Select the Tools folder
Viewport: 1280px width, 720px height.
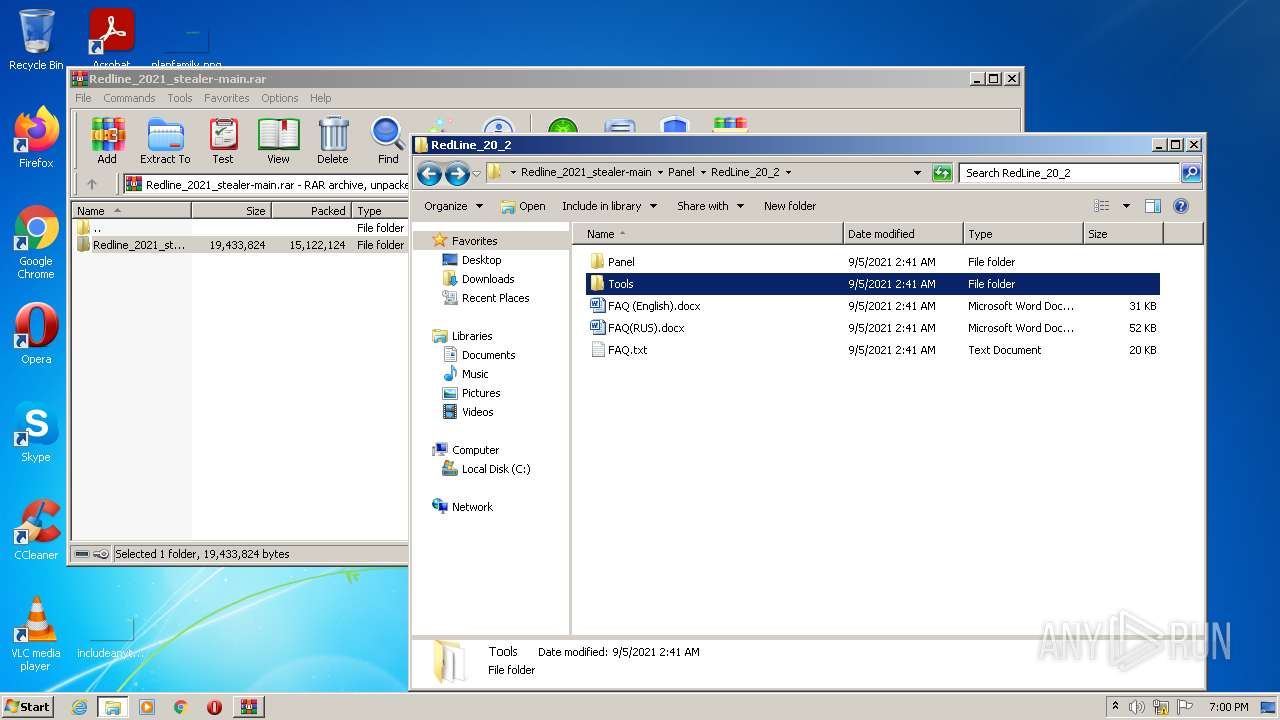coord(872,284)
